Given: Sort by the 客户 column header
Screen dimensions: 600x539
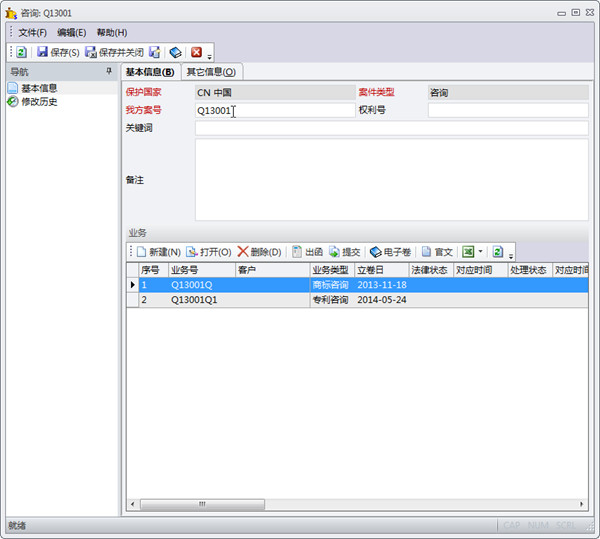Looking at the screenshot, I should [272, 270].
